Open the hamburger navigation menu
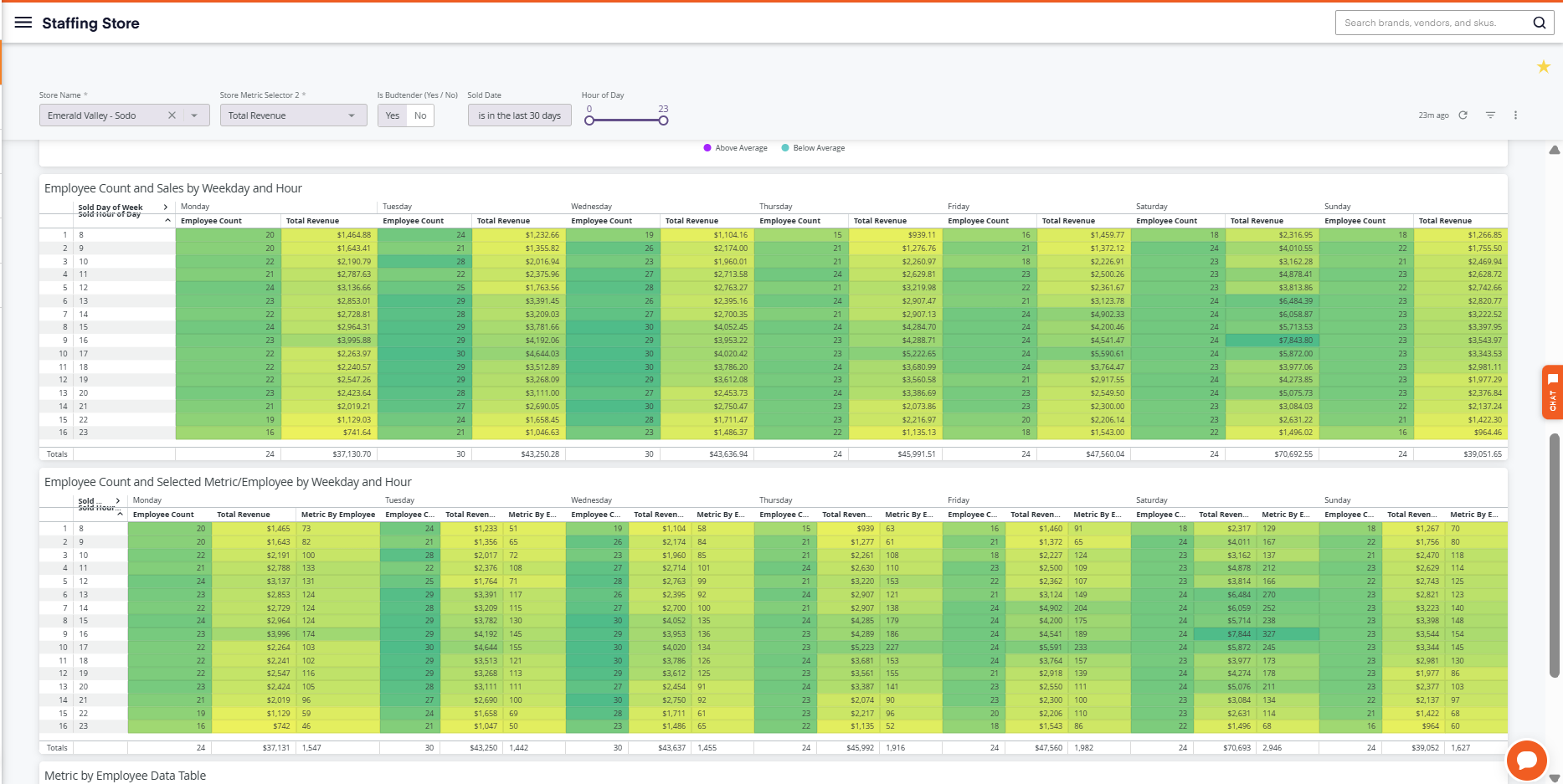The image size is (1563, 784). (x=23, y=23)
